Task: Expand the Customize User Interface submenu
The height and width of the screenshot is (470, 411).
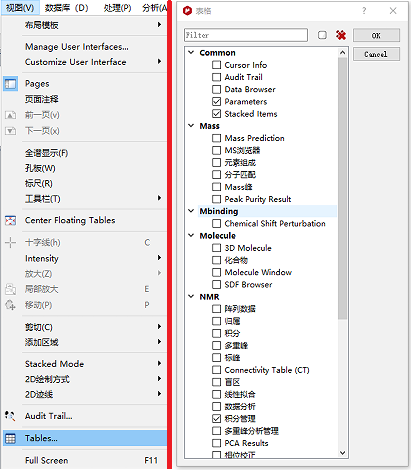Action: tap(85, 62)
